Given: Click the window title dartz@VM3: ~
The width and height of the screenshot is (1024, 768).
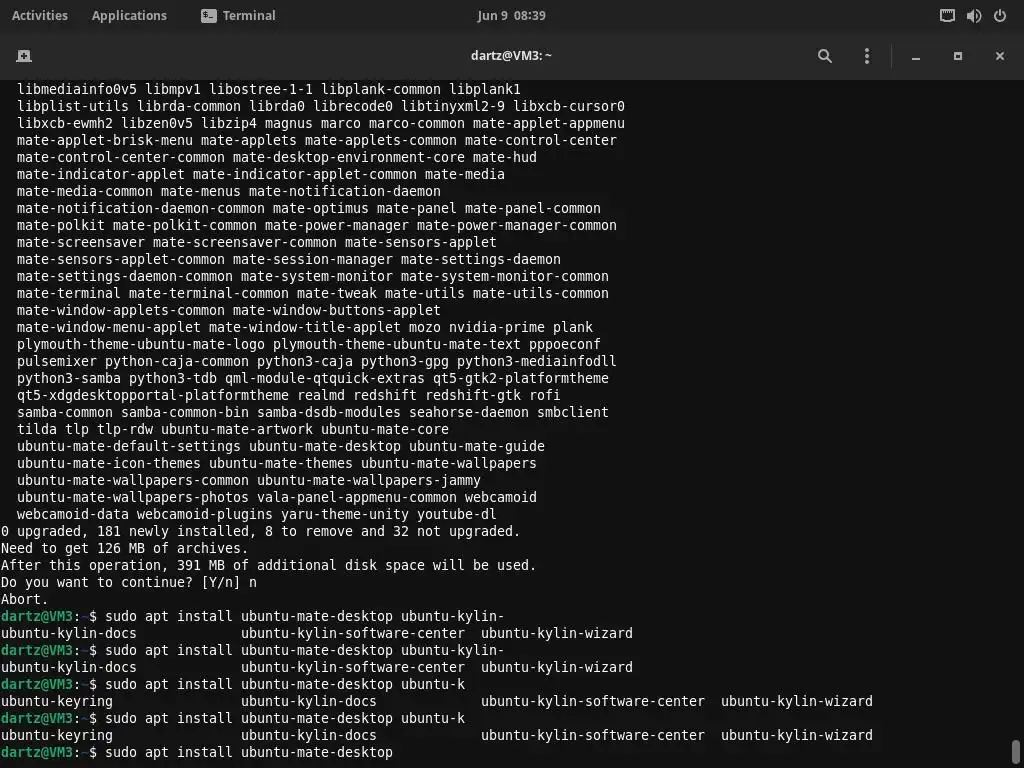Looking at the screenshot, I should pos(511,56).
